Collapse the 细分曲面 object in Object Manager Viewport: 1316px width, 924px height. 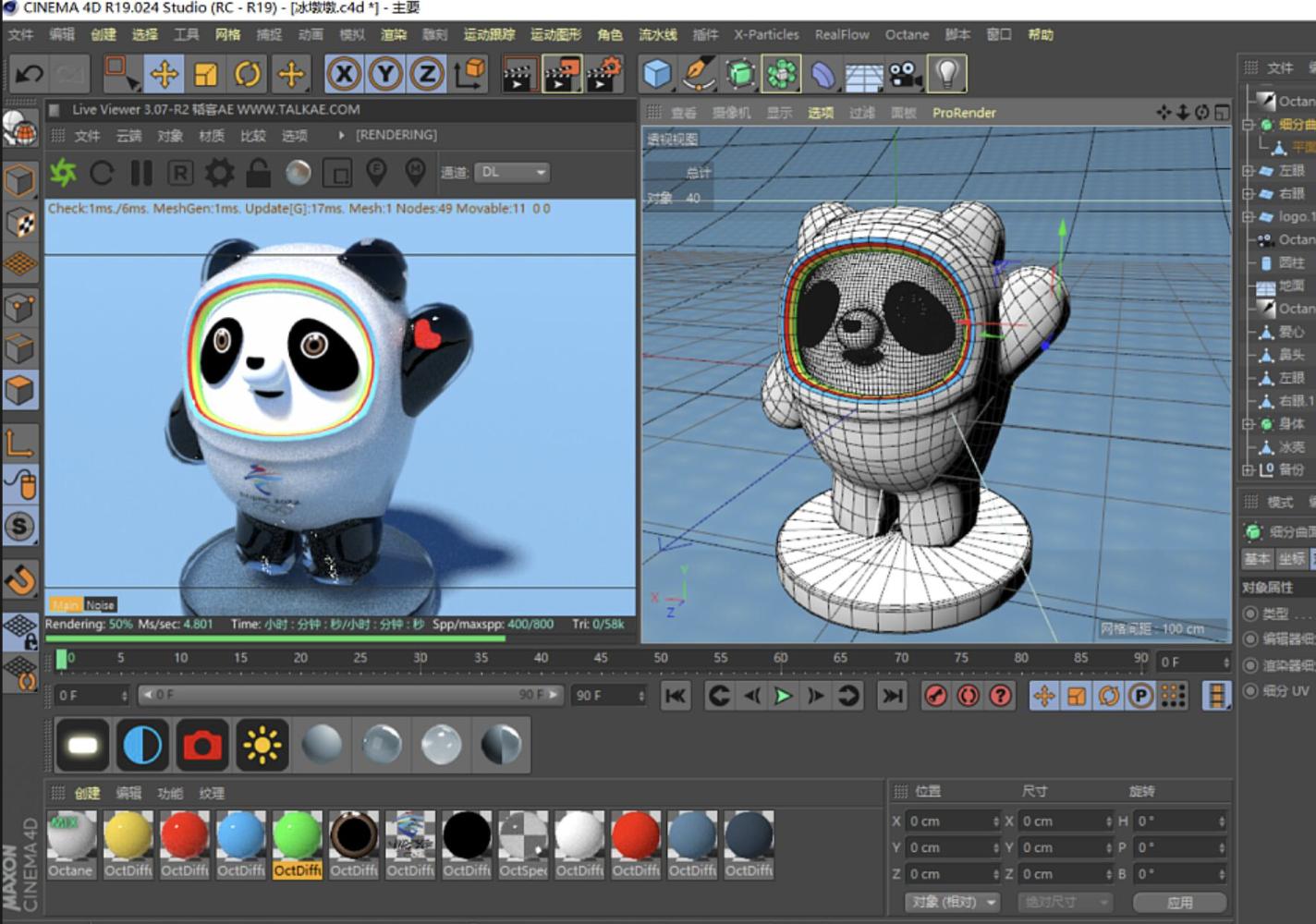coord(1248,125)
